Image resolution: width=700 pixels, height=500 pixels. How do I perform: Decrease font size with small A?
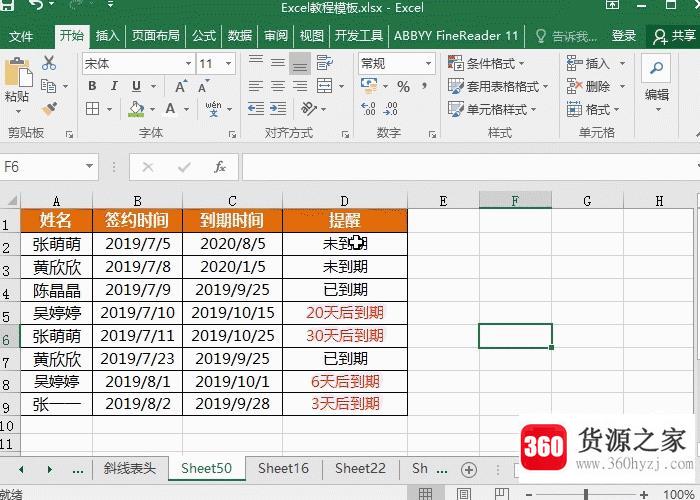203,86
